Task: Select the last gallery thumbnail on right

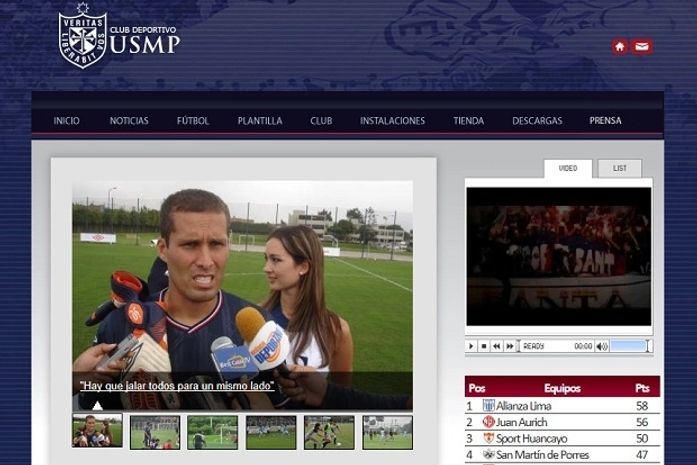Action: 387,432
